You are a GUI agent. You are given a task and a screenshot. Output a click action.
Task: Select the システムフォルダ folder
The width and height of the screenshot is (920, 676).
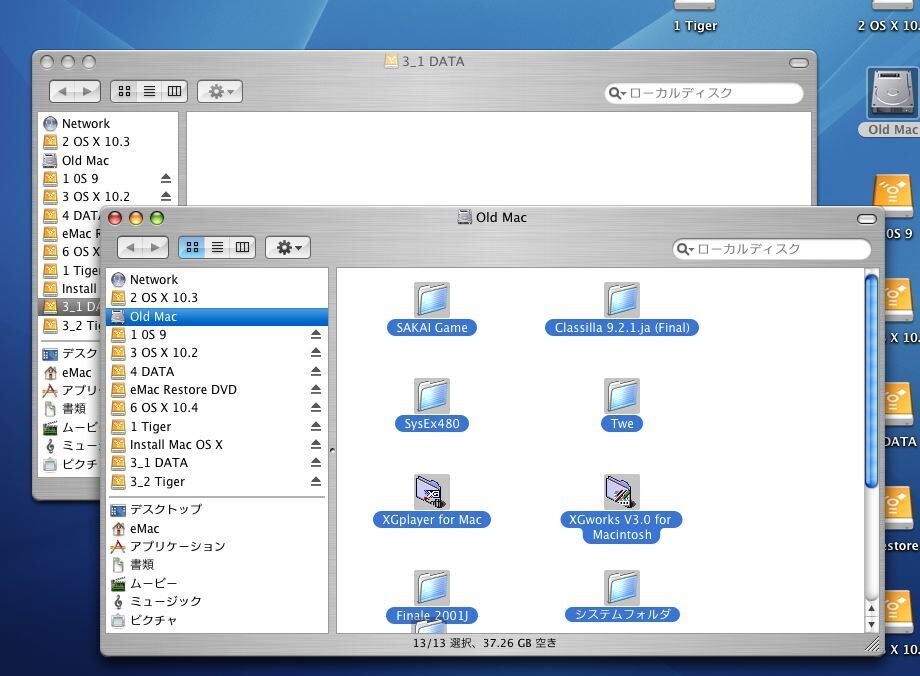pos(621,588)
